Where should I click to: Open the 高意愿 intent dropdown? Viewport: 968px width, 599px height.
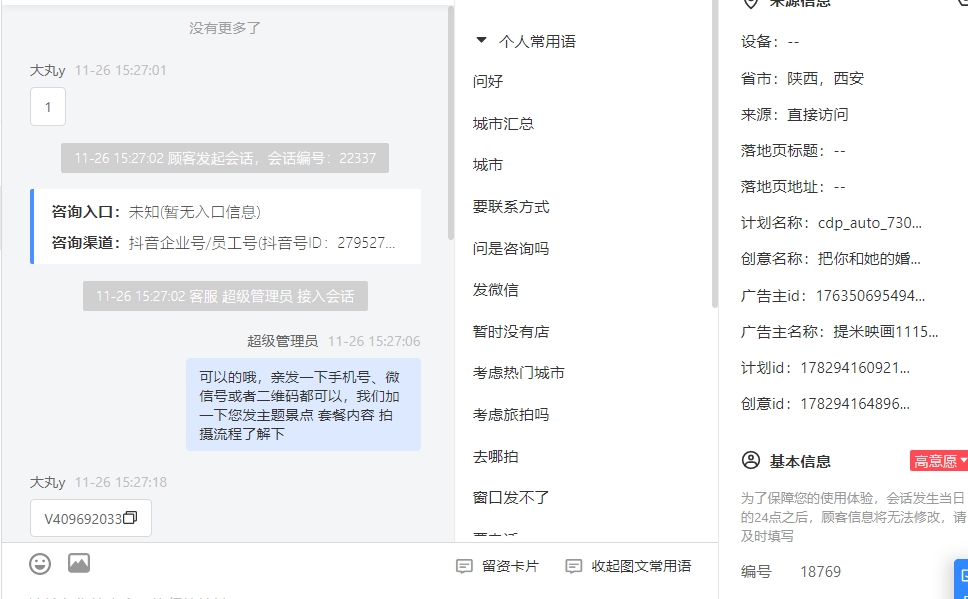pyautogui.click(x=938, y=461)
